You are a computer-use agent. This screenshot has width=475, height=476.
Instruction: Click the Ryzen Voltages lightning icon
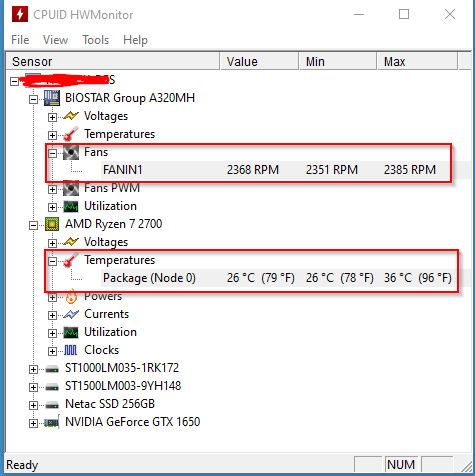pos(71,242)
